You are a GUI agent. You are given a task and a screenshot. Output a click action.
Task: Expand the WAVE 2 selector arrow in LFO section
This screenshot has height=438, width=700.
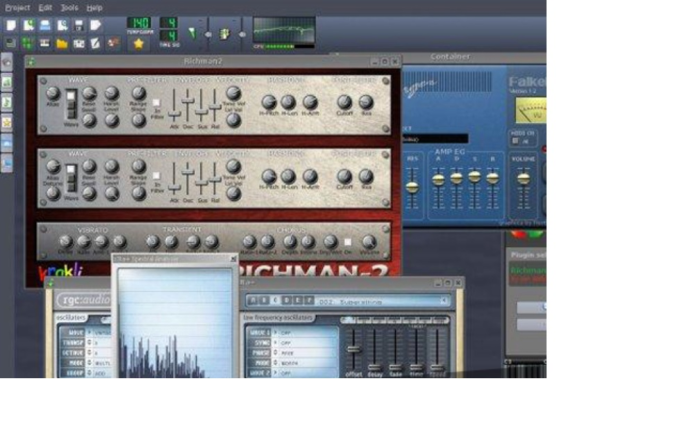point(275,373)
